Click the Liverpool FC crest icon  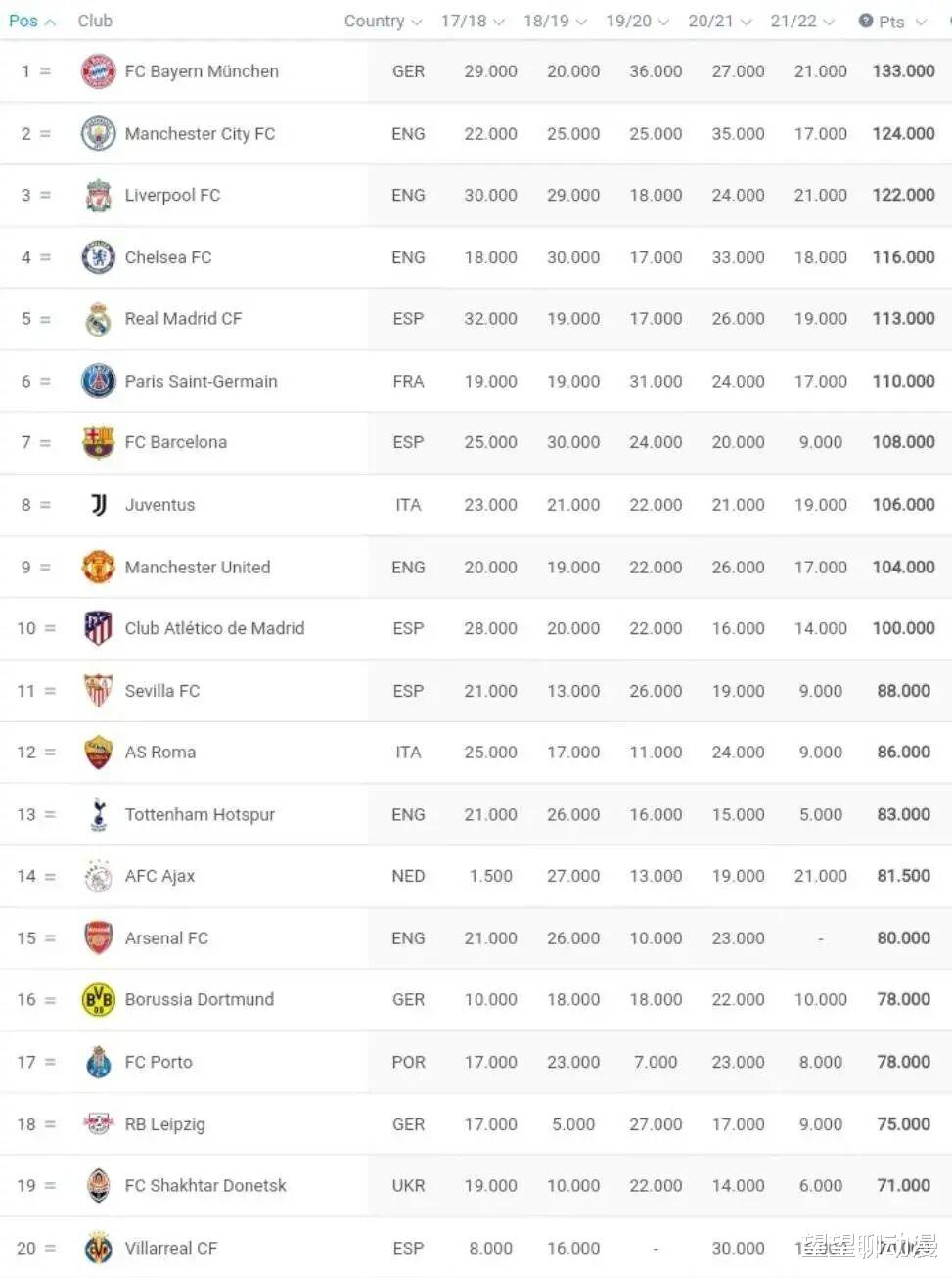98,196
